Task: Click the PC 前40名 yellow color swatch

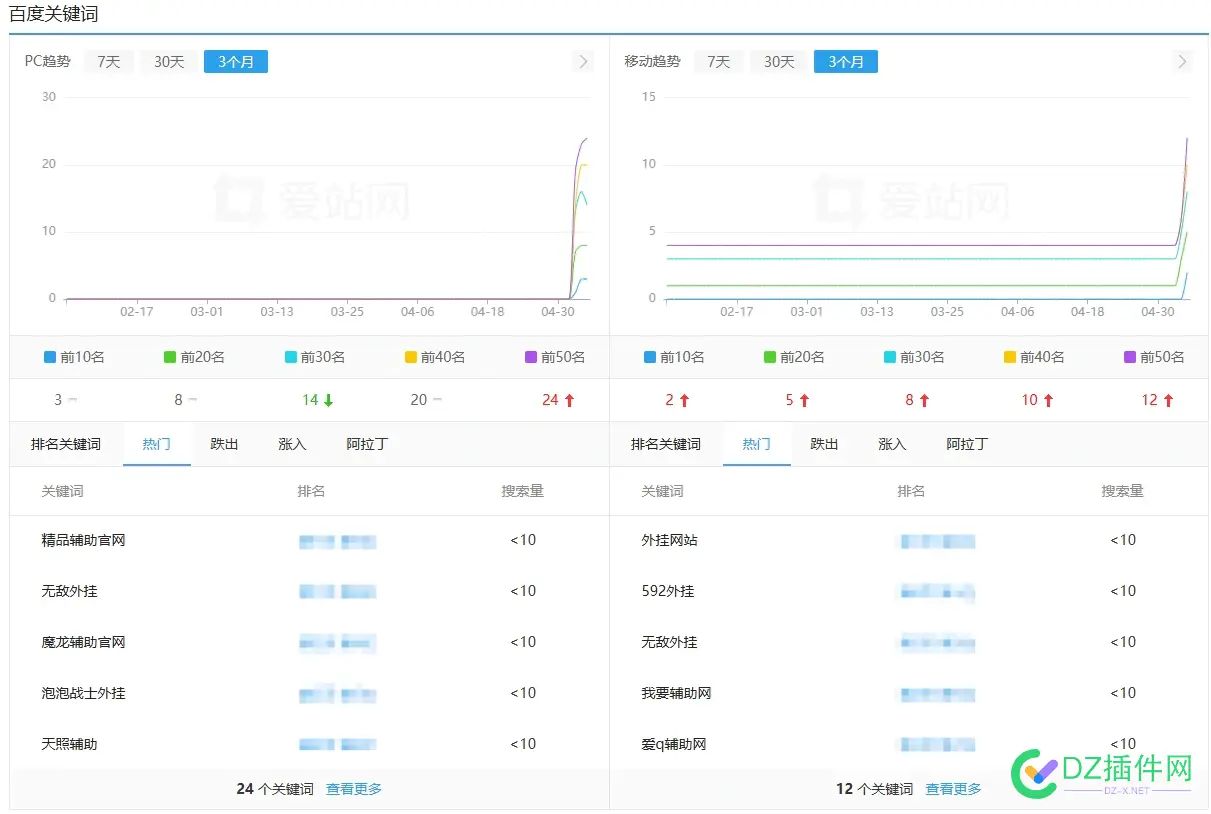Action: (x=411, y=357)
